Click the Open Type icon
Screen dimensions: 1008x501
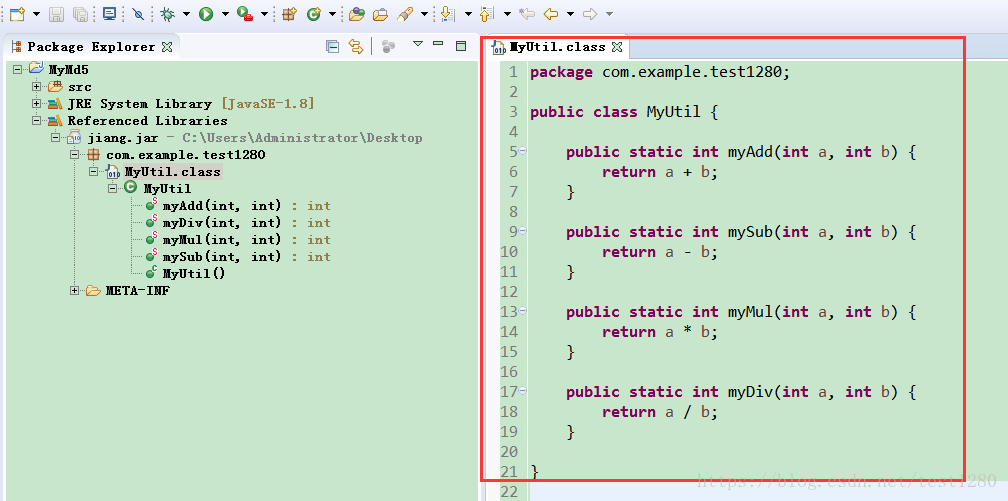(357, 14)
